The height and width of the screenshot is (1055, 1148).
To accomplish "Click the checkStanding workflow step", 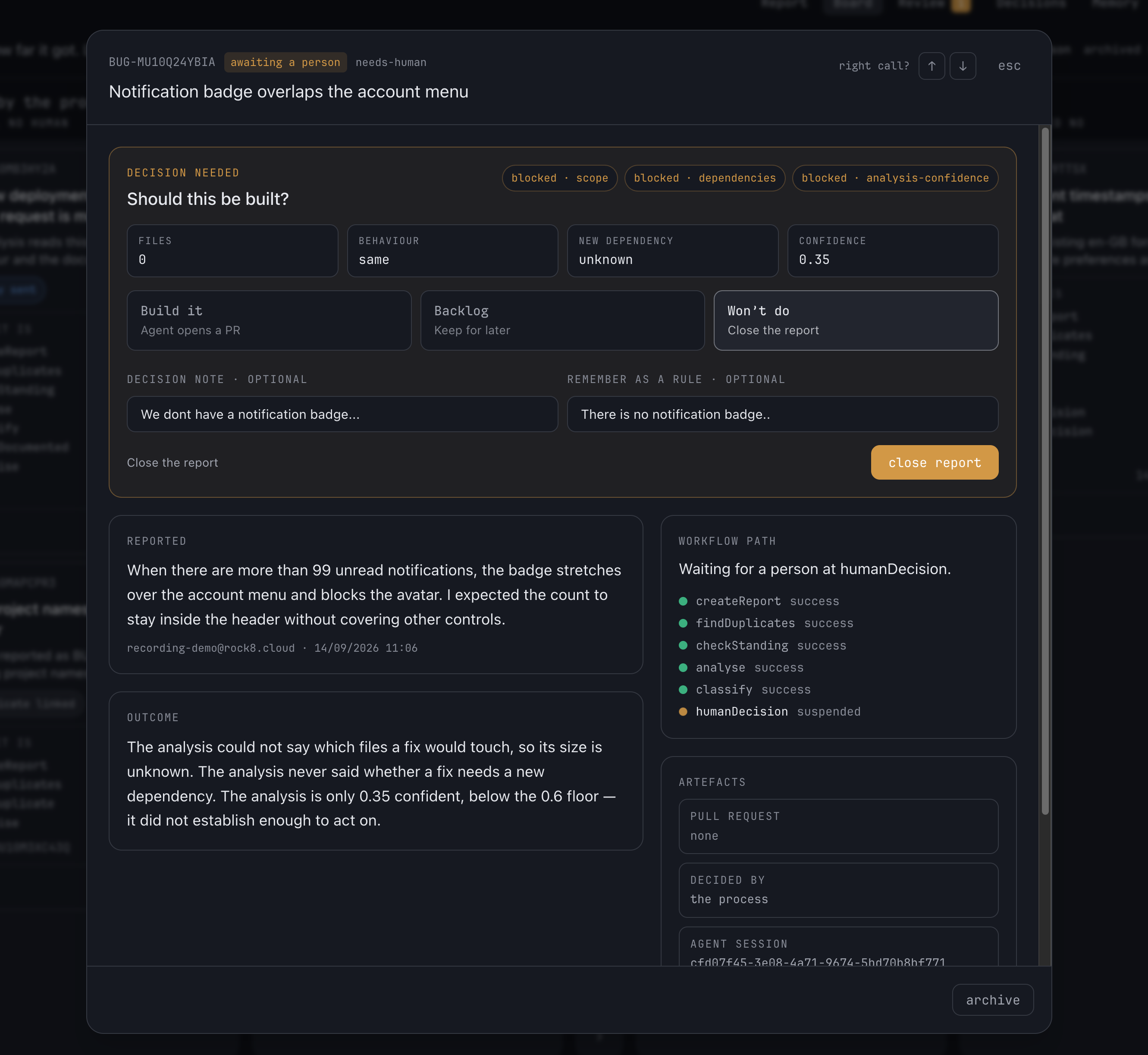I will [762, 646].
